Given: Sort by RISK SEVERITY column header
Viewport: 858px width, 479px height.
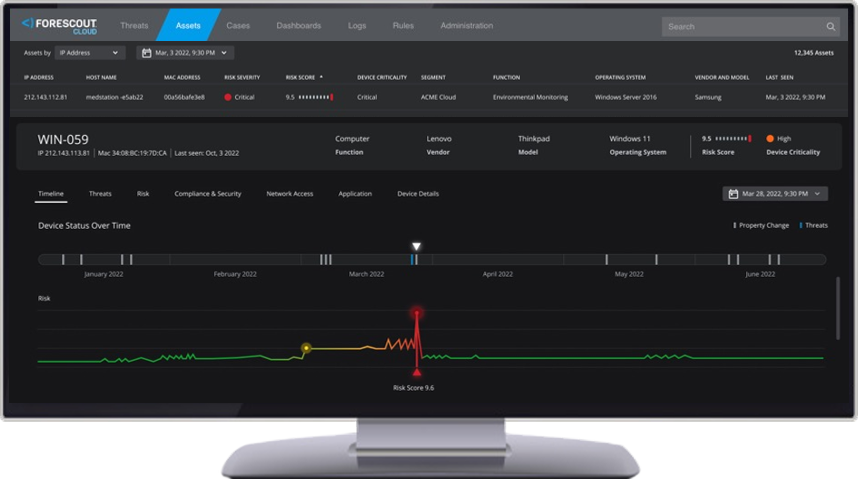Looking at the screenshot, I should [242, 77].
